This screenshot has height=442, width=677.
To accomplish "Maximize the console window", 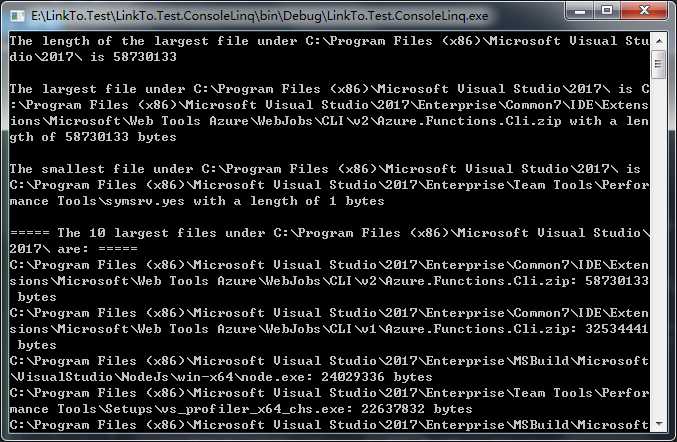I will [607, 10].
